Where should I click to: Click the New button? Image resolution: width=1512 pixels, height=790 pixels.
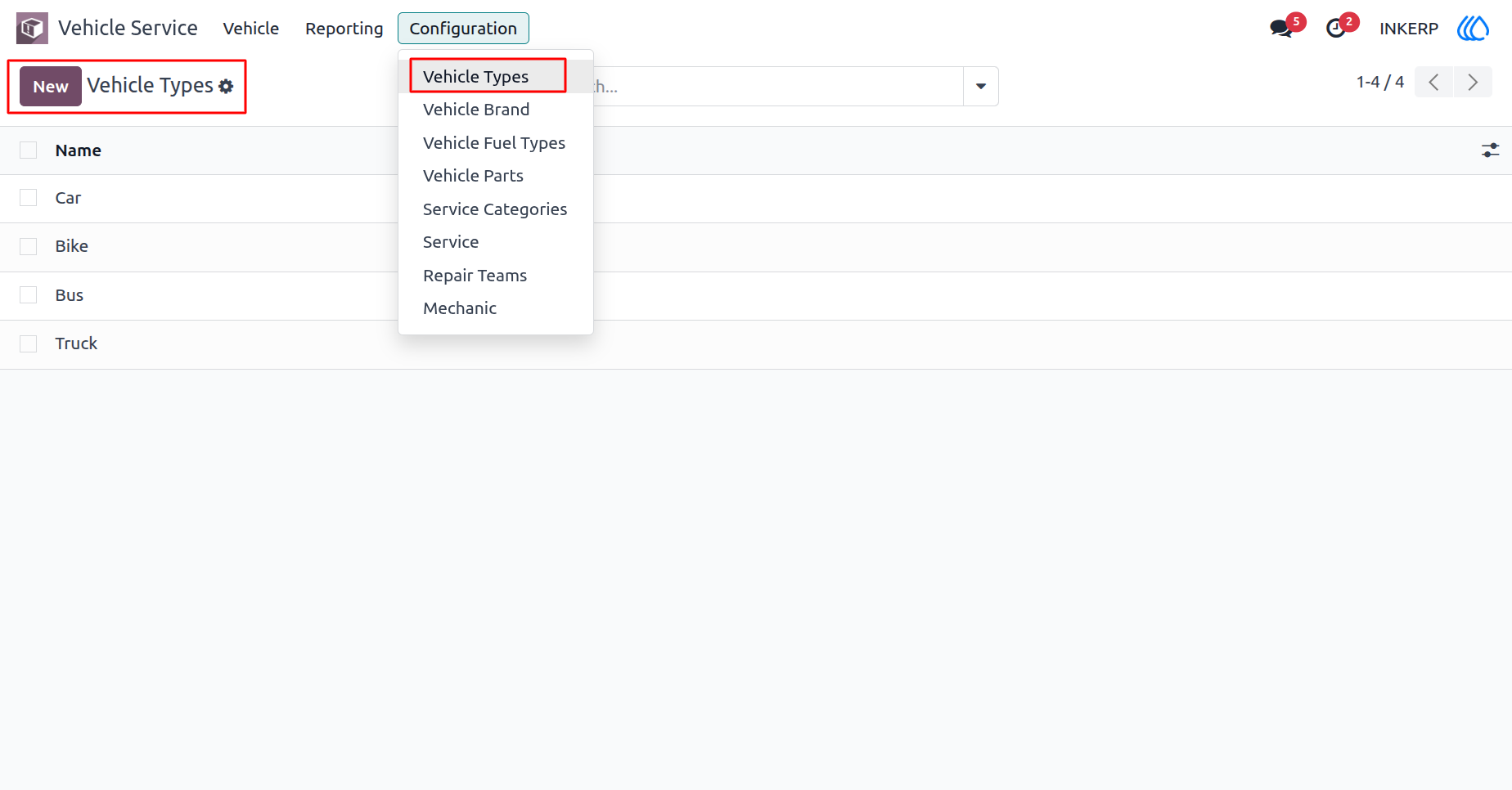(x=51, y=87)
